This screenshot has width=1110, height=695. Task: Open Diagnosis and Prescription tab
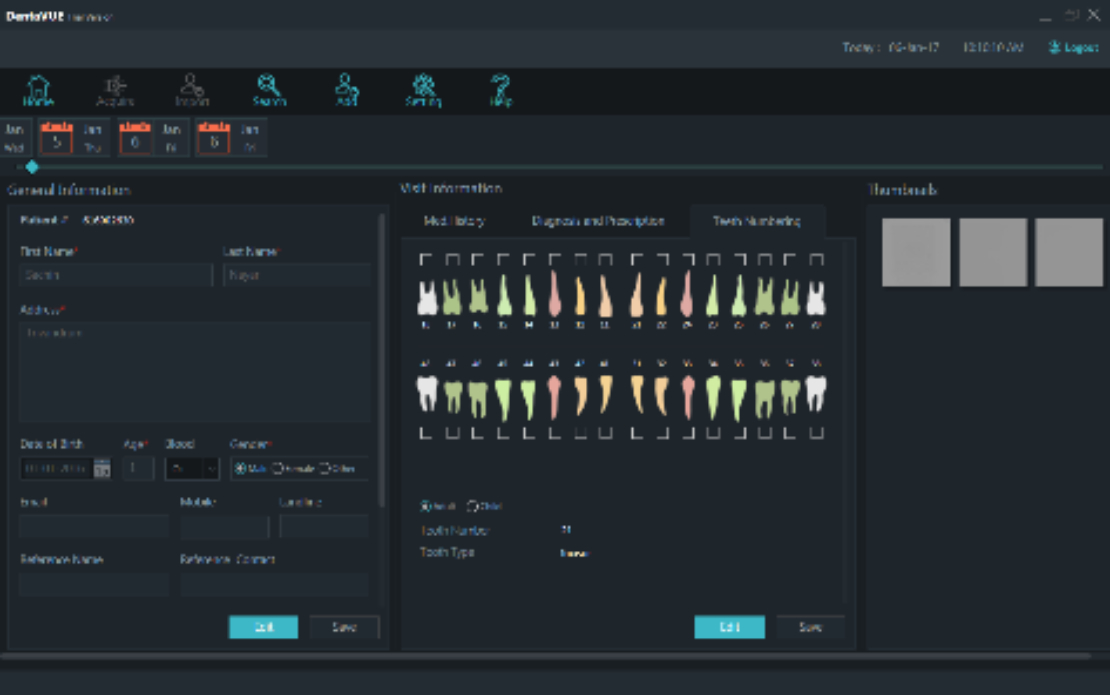597,221
